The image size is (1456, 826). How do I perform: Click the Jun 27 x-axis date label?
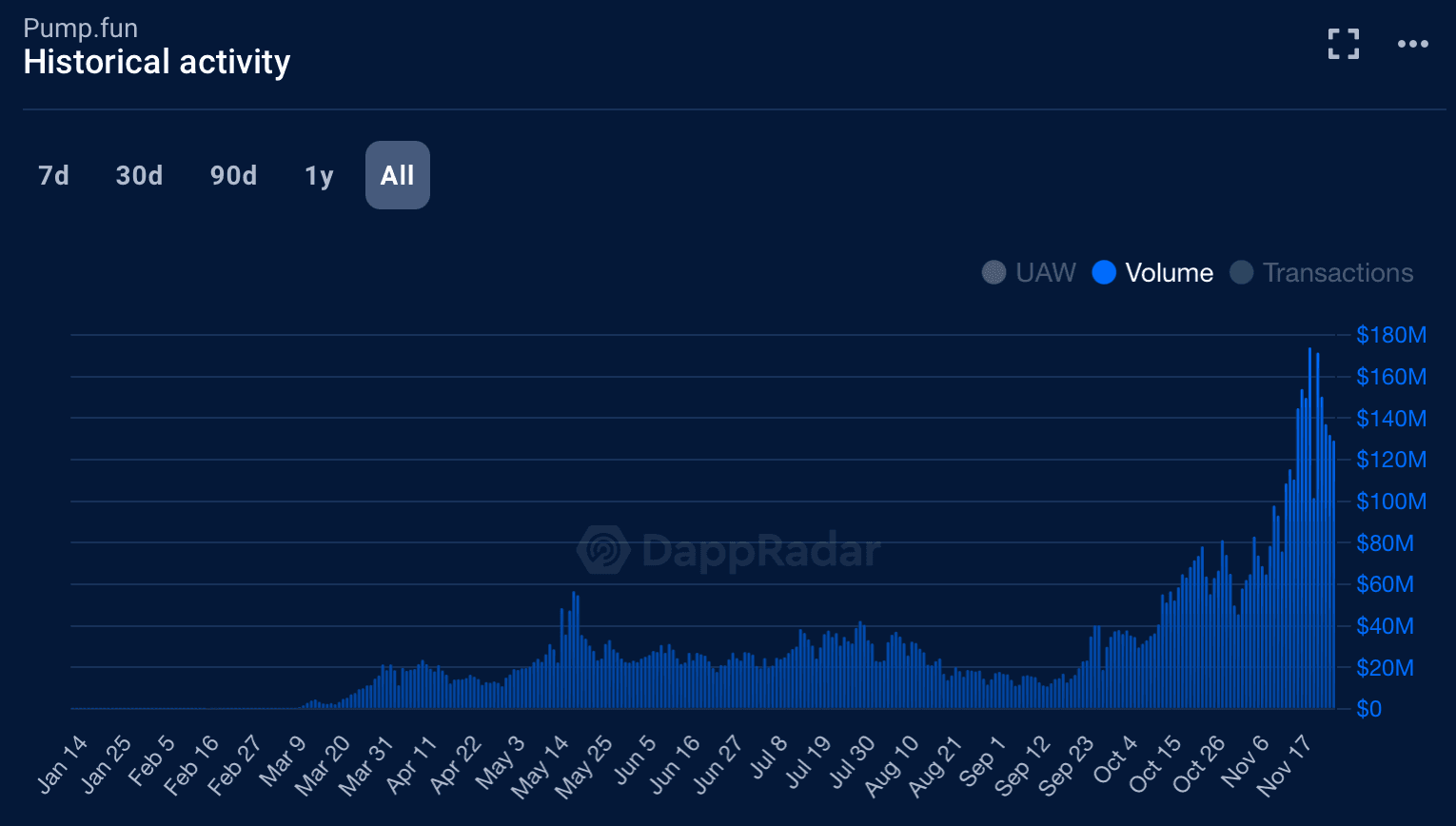(x=718, y=764)
